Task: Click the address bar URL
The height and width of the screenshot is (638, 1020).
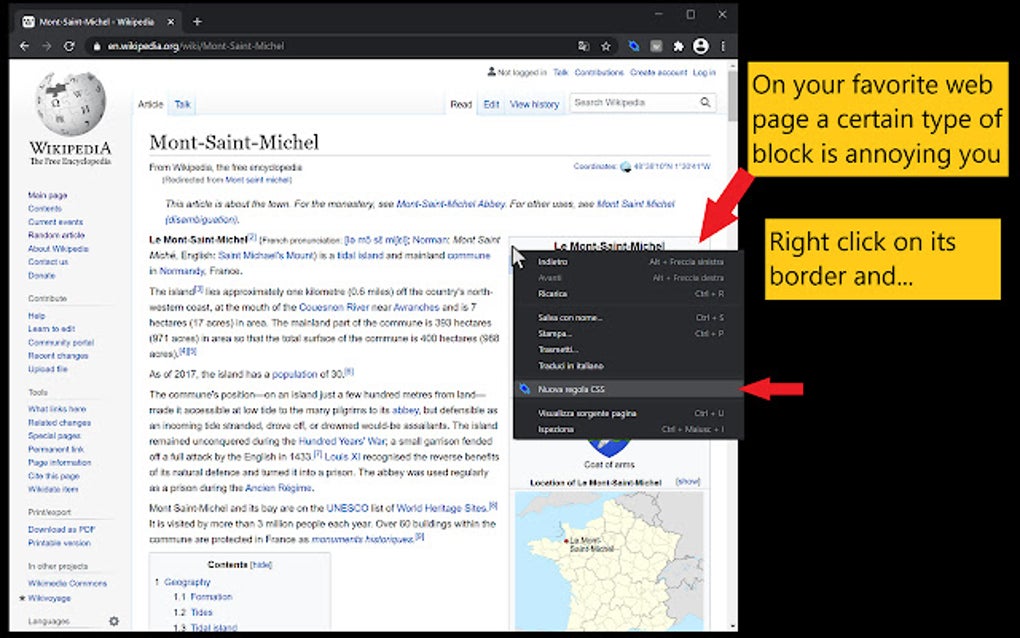Action: [x=196, y=46]
